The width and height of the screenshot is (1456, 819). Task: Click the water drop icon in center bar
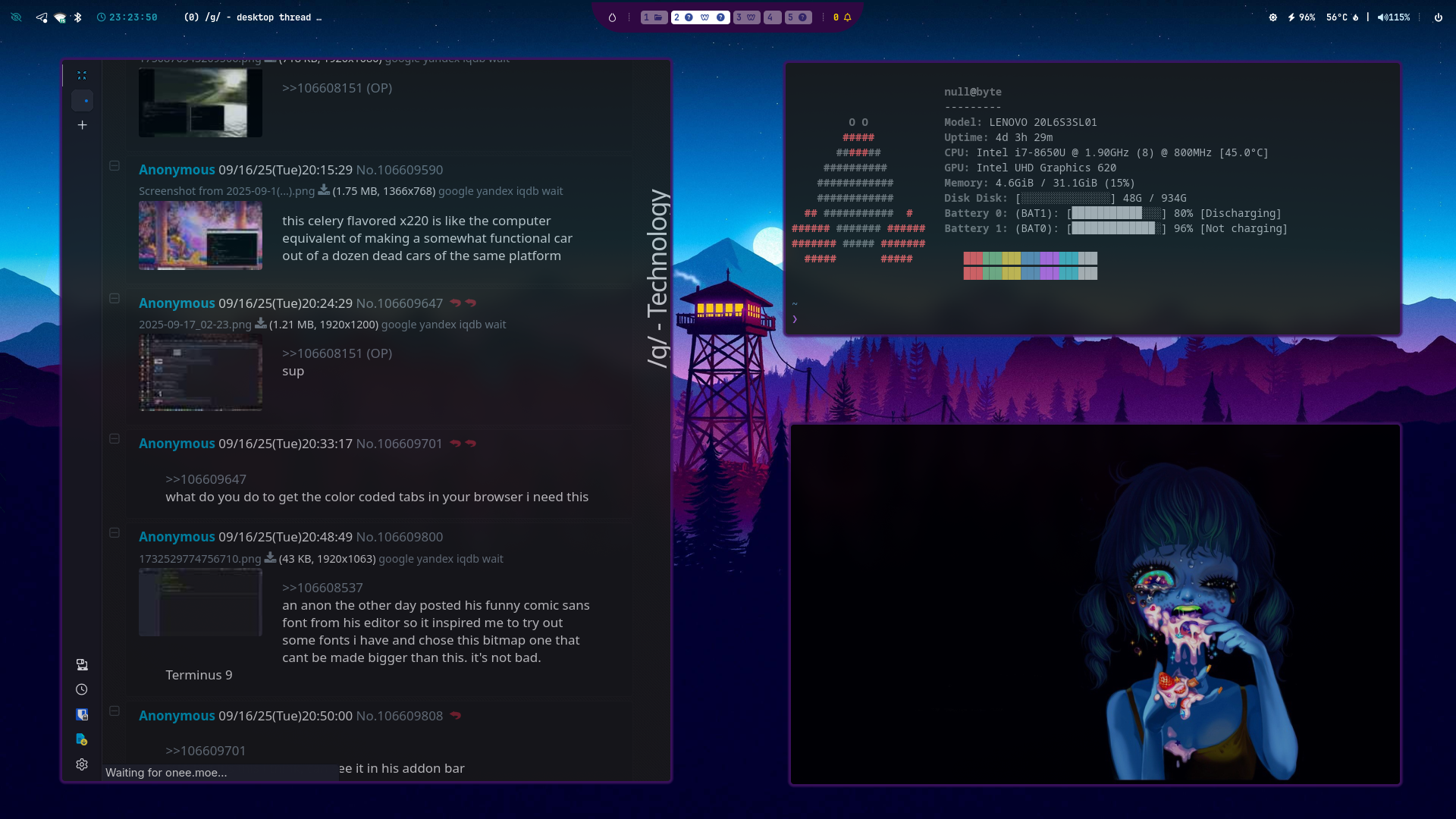point(612,17)
